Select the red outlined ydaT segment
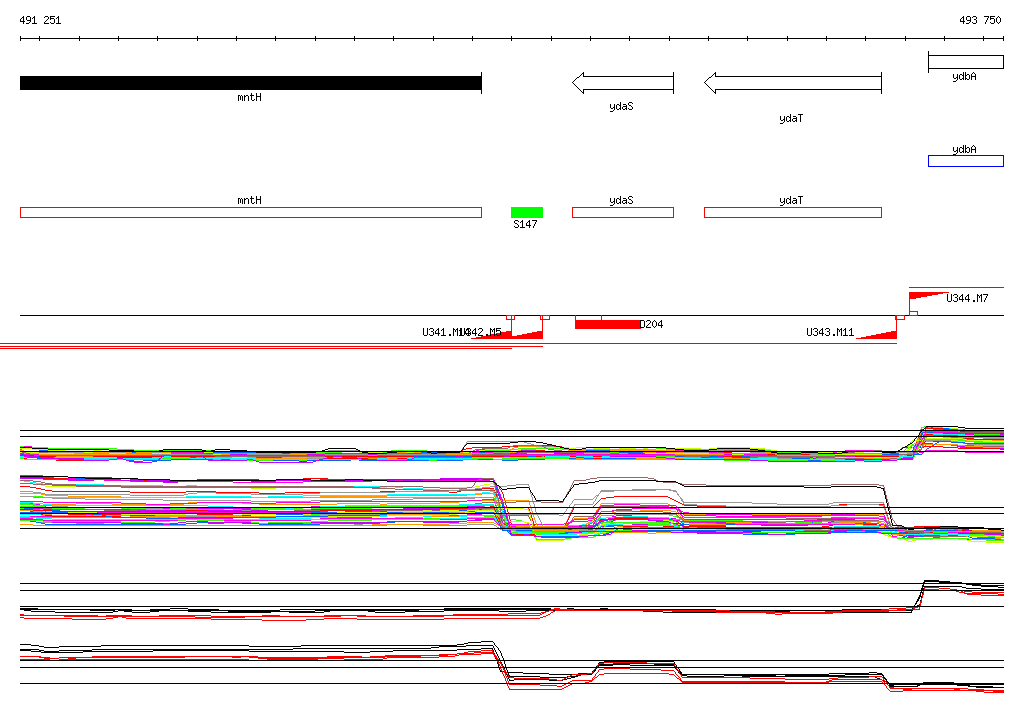The width and height of the screenshot is (1024, 714). point(793,212)
